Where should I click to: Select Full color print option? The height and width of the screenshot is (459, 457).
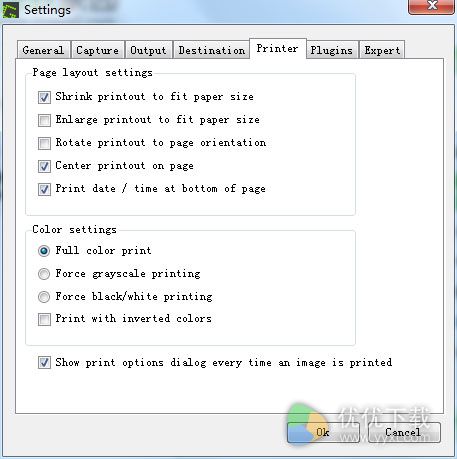point(44,251)
